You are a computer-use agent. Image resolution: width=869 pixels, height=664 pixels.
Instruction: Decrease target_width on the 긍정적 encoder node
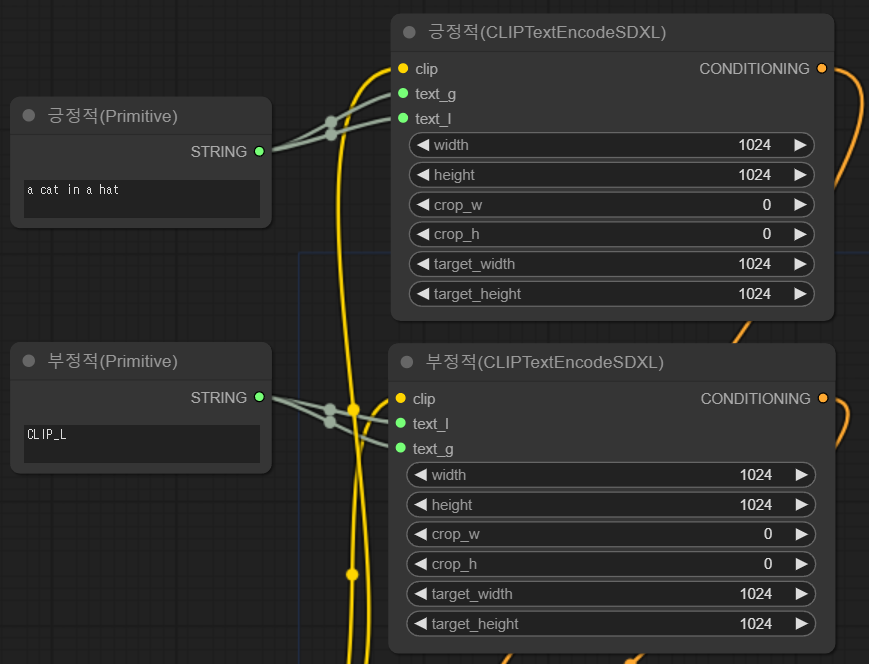(423, 264)
